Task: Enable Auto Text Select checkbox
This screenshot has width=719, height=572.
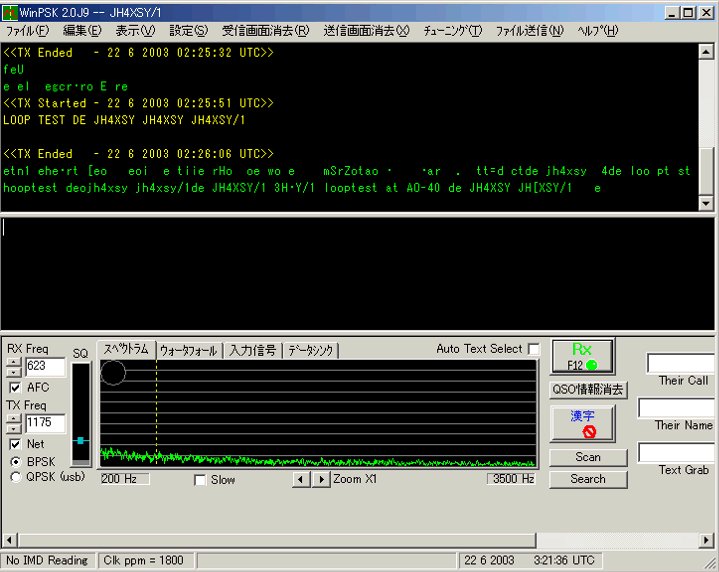Action: (x=534, y=349)
